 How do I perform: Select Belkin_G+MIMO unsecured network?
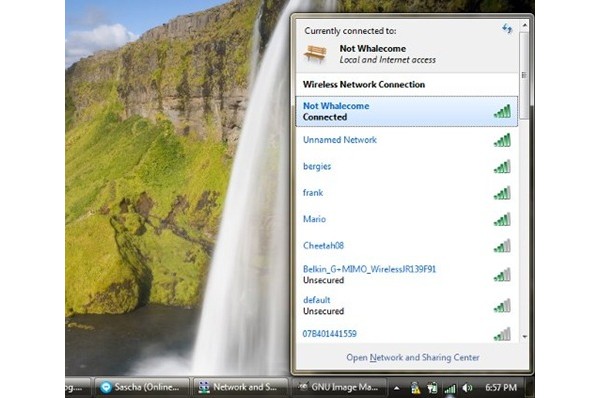coord(407,275)
